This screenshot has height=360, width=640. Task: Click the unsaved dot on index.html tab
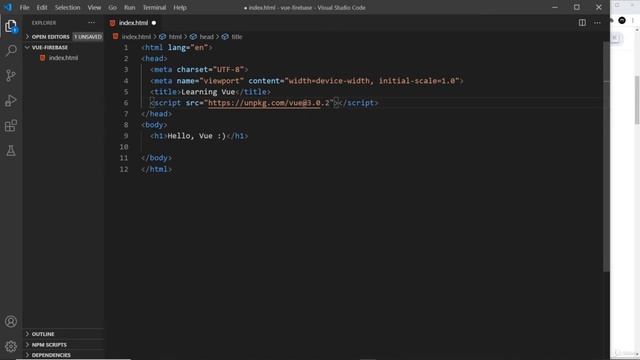point(154,23)
